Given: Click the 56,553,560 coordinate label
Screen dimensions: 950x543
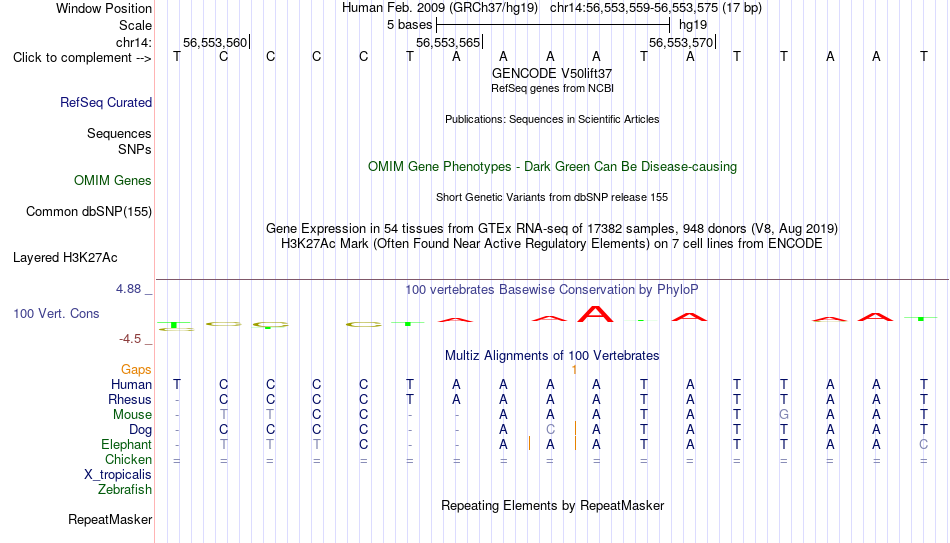Looking at the screenshot, I should (215, 42).
